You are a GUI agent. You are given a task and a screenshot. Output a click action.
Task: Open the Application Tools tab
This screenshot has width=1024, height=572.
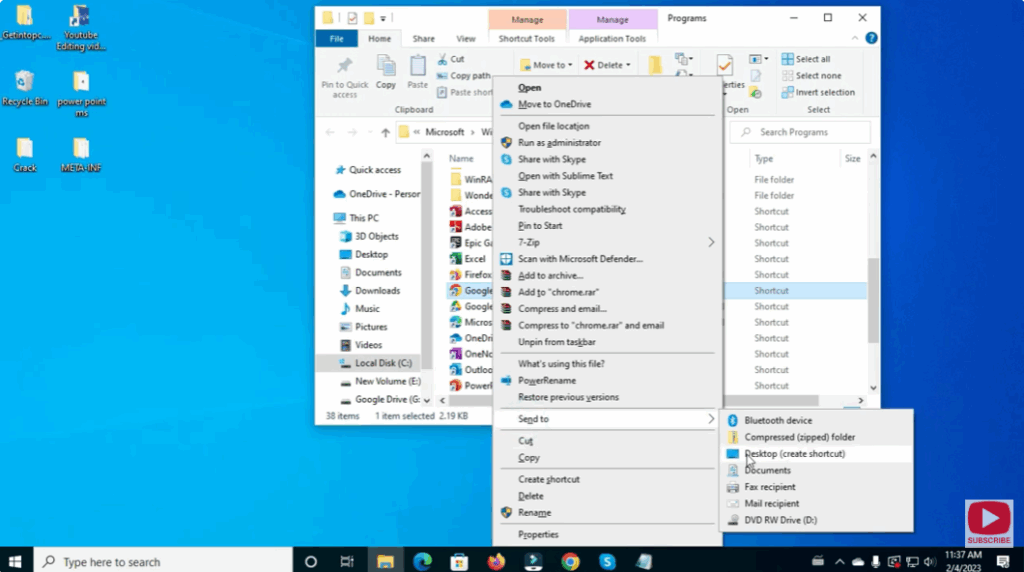point(612,39)
